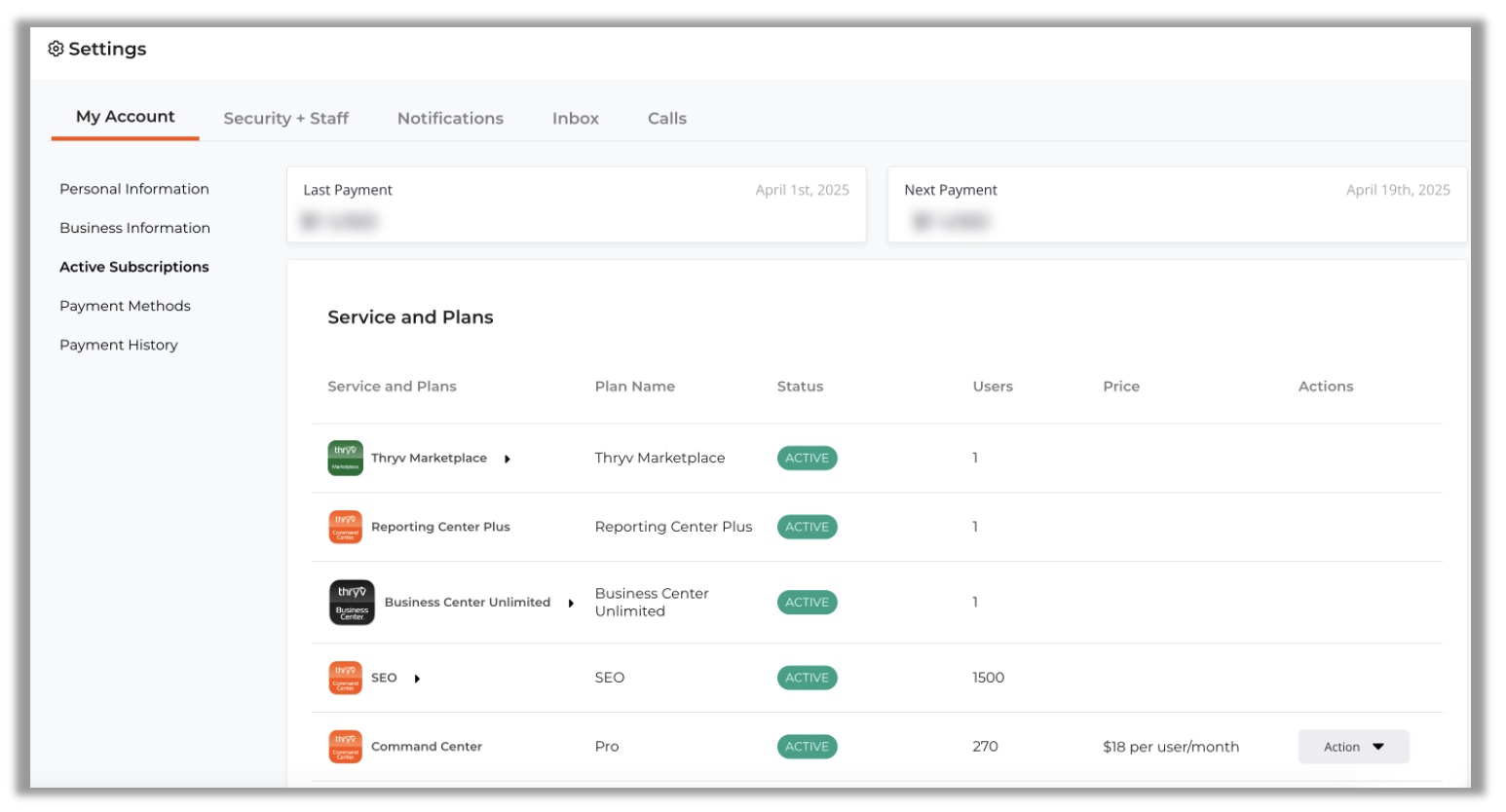Click the SEO service name
This screenshot has height=812, width=1506.
(384, 679)
